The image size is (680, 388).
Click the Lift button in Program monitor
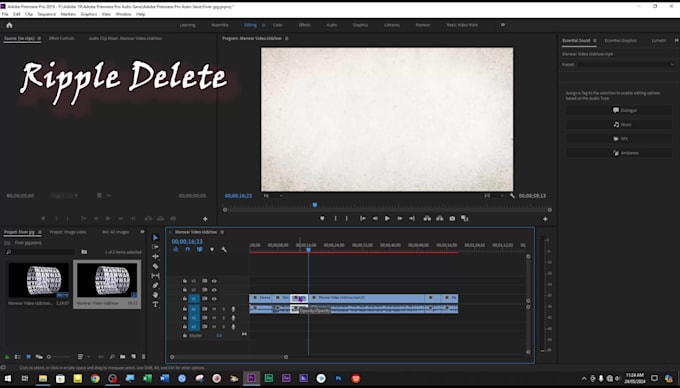(427, 218)
